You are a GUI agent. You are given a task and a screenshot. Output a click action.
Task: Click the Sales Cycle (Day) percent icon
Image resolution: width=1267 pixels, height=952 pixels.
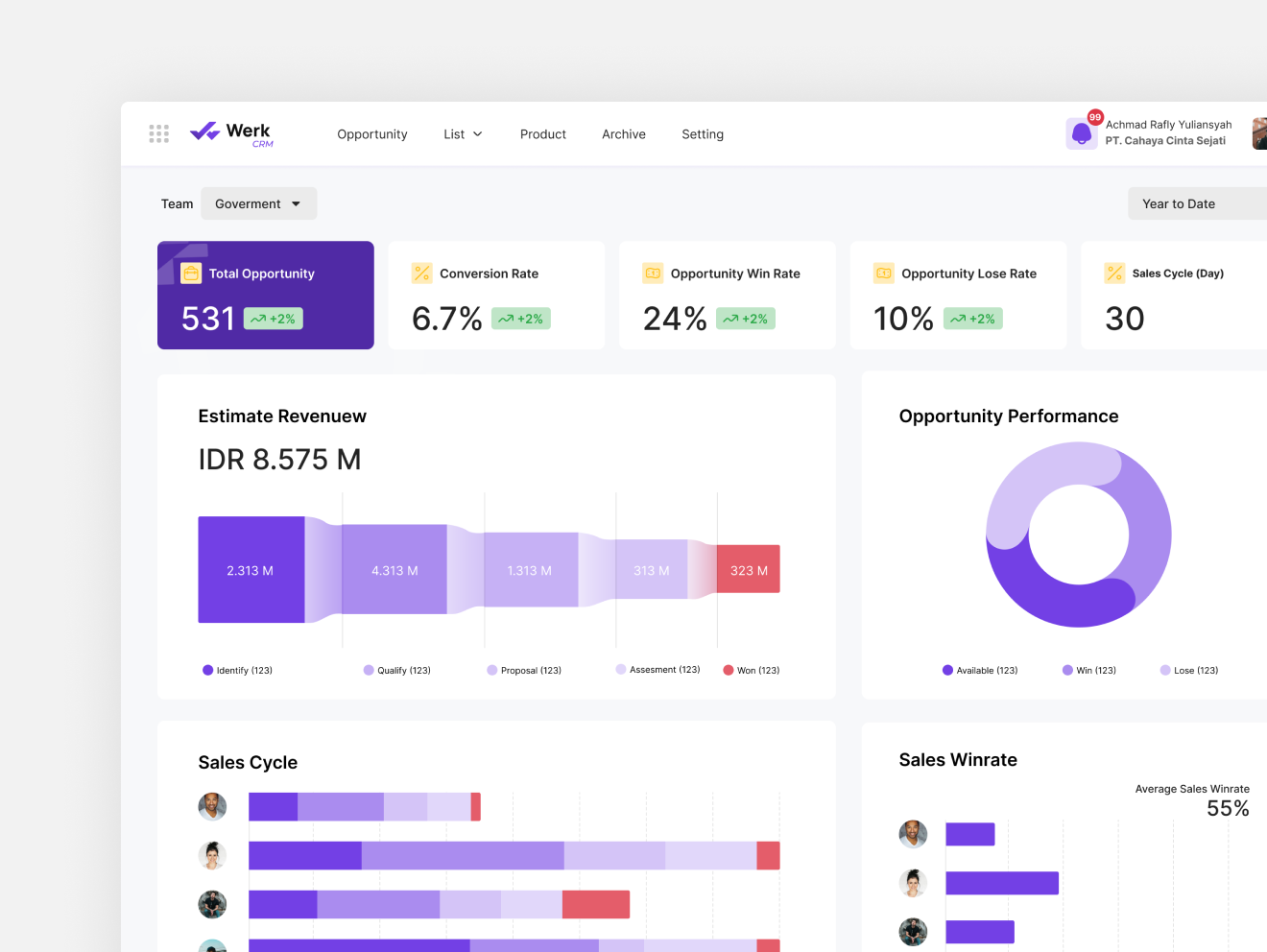[1114, 273]
